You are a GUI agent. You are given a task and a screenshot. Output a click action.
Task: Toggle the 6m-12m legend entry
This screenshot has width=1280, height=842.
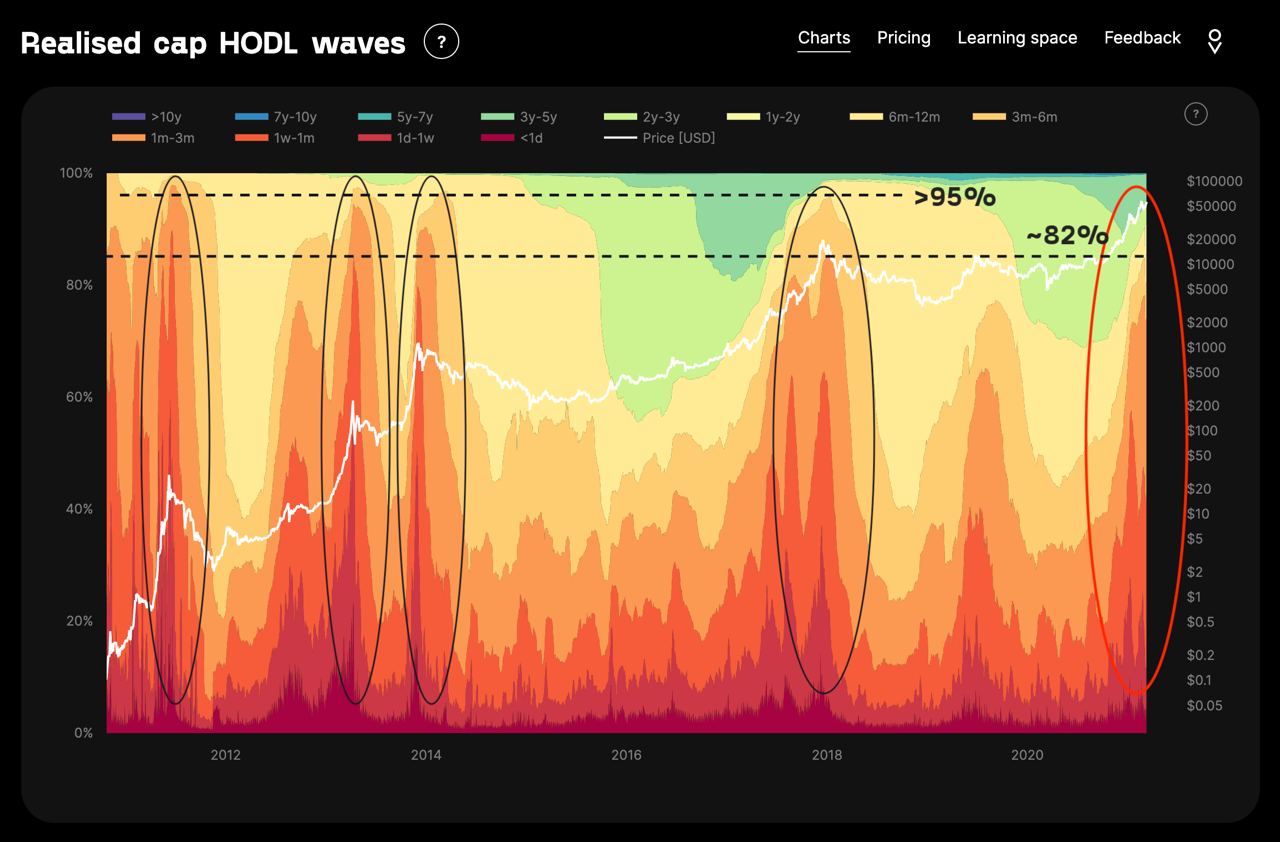[x=895, y=117]
